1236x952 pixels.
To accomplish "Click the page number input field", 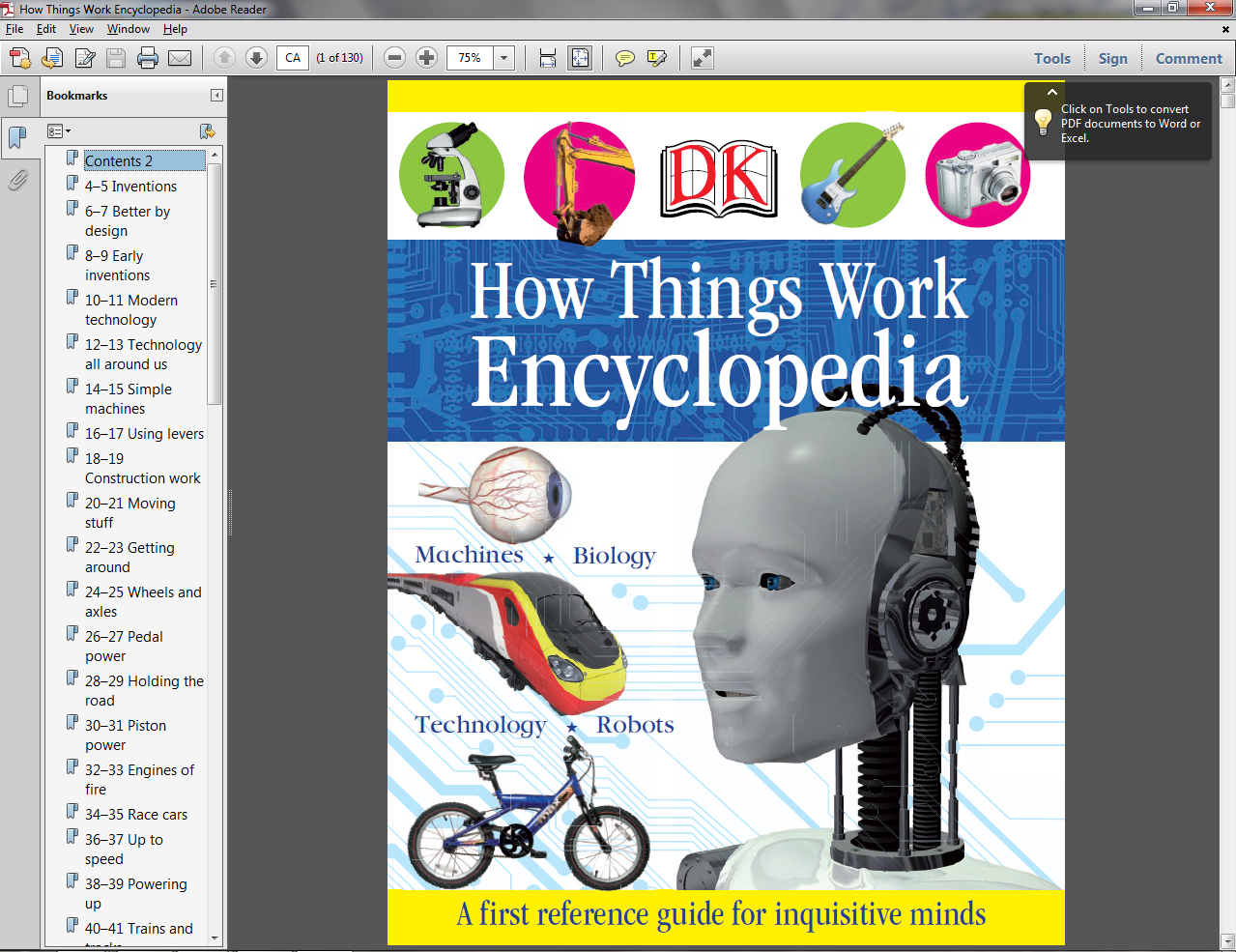I will click(293, 58).
